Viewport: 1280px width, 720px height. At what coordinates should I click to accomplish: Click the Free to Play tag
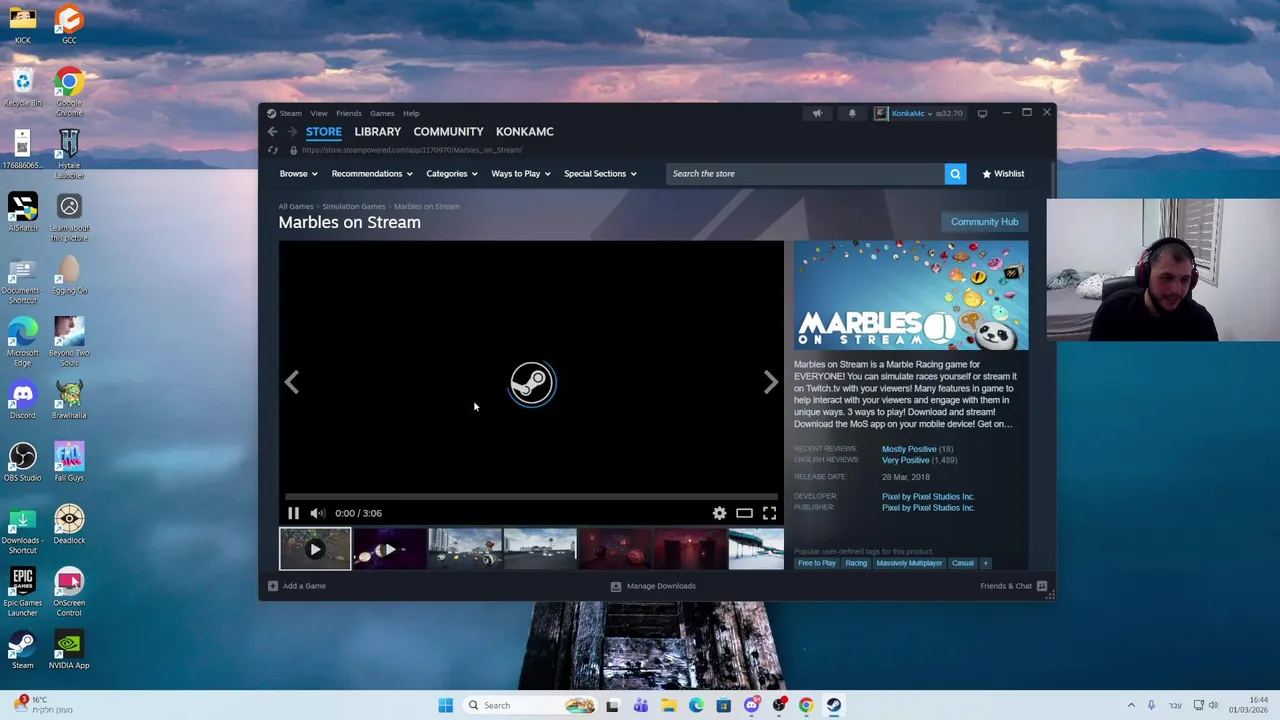coord(816,563)
